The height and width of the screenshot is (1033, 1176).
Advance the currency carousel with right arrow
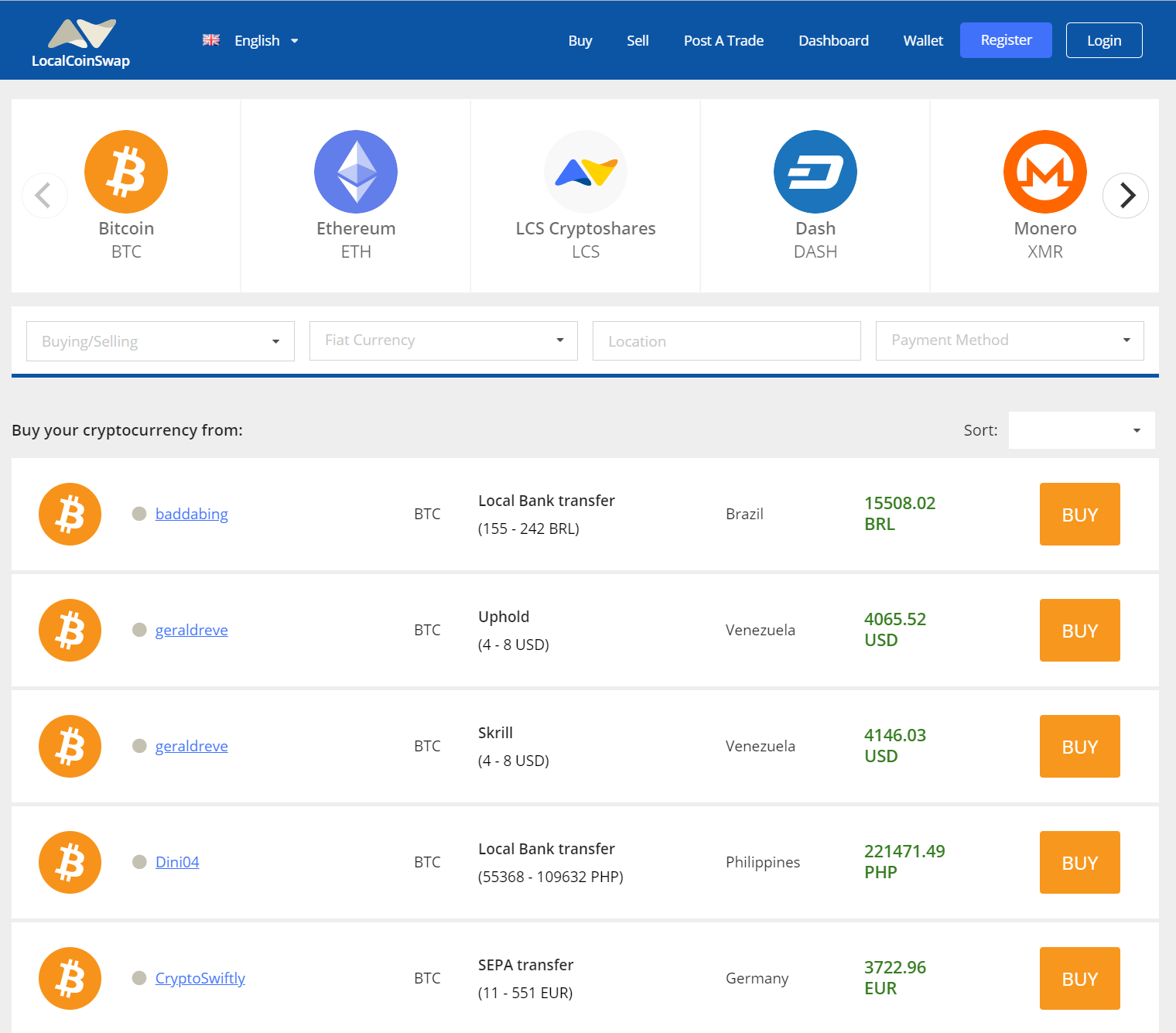[1126, 195]
